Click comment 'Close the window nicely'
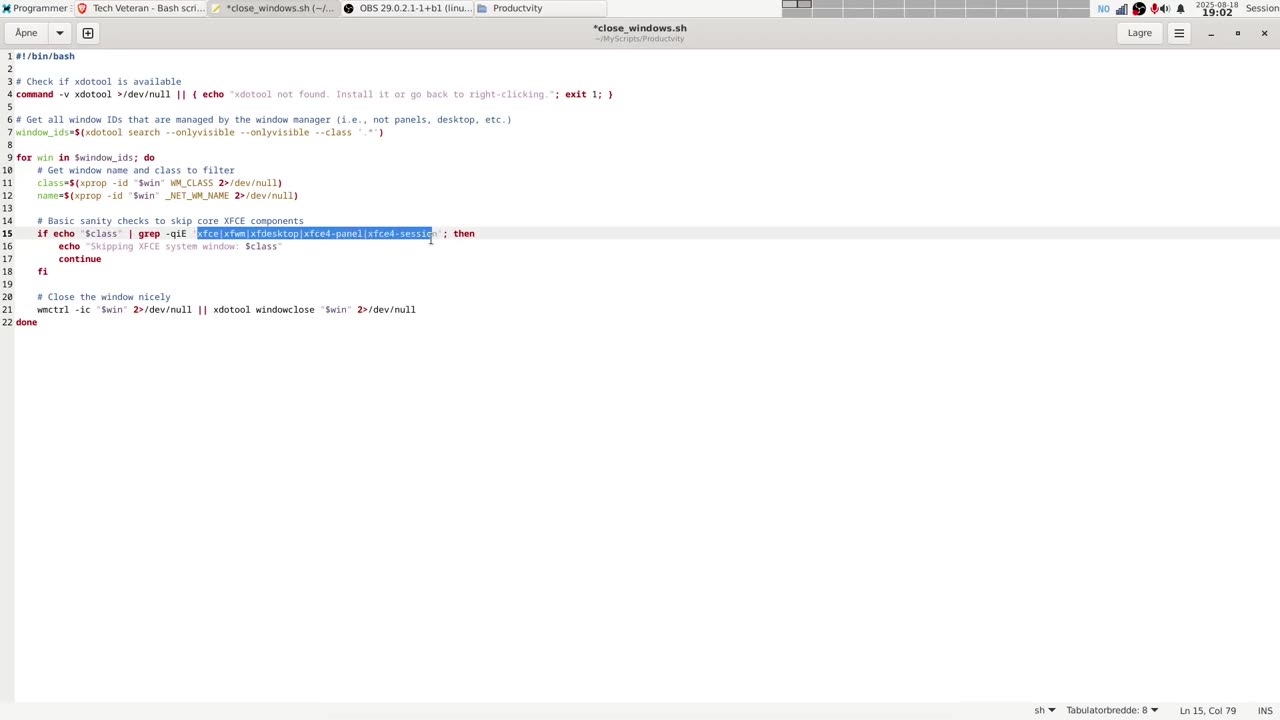The height and width of the screenshot is (720, 1280). click(x=104, y=297)
